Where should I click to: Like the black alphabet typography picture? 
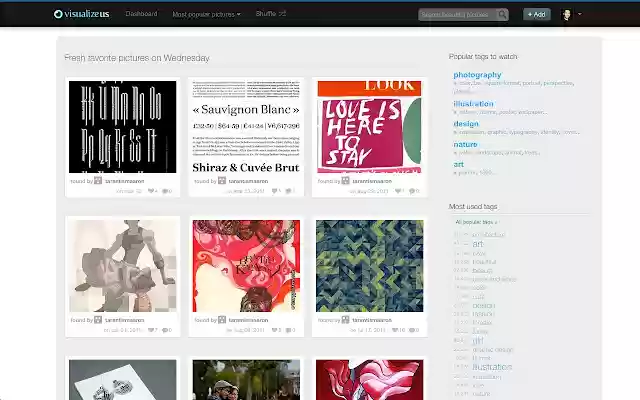click(152, 191)
